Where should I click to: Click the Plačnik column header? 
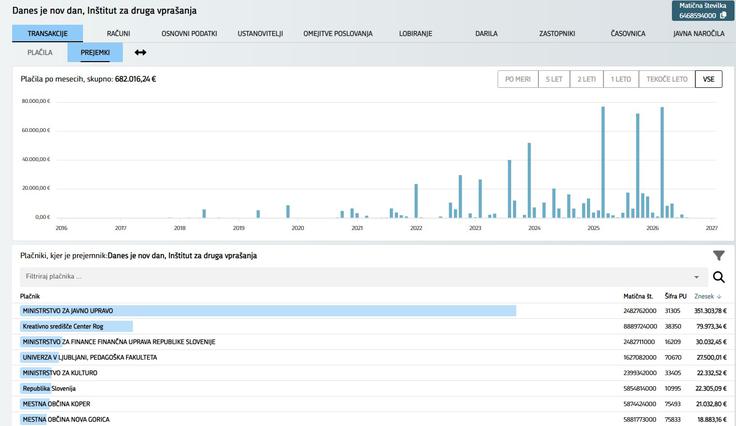tap(30, 297)
